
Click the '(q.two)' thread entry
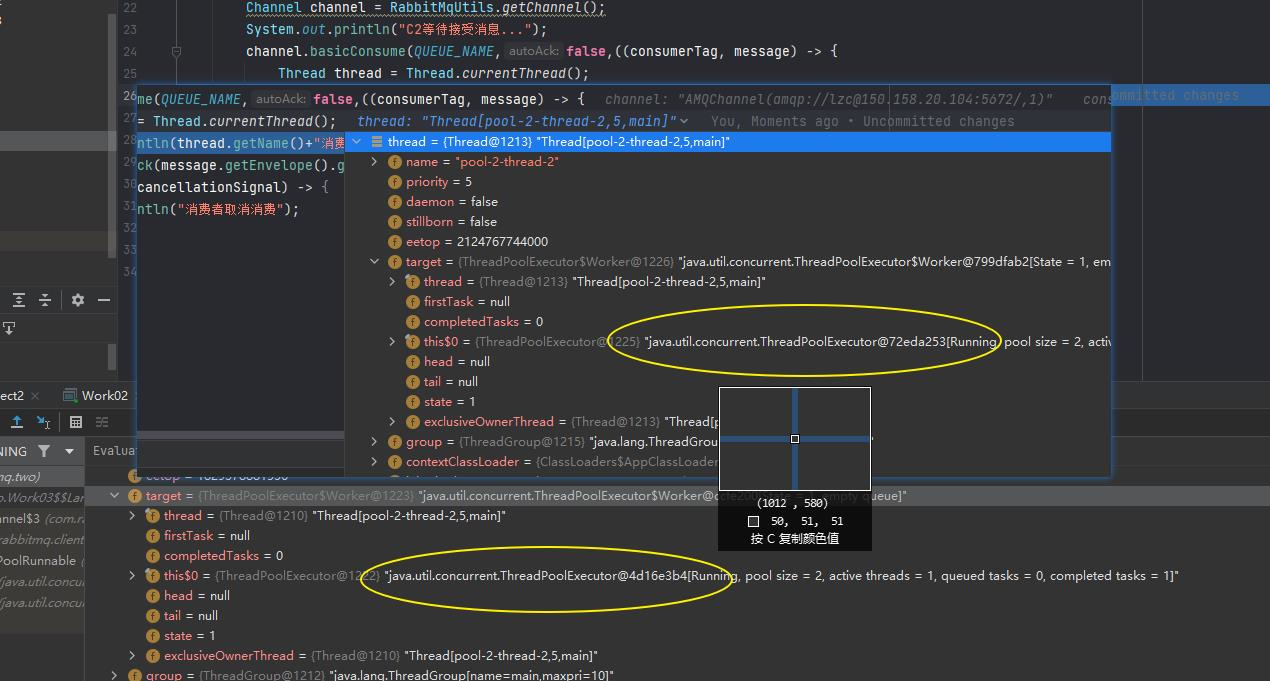pyautogui.click(x=42, y=477)
